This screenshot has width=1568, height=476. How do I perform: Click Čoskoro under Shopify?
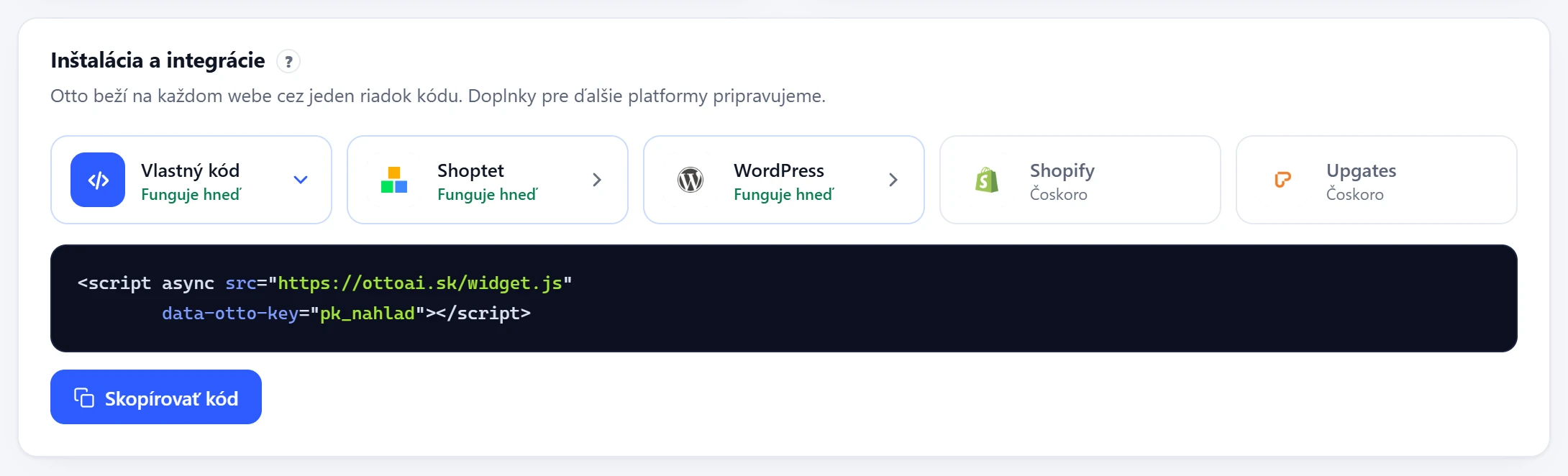tap(1059, 194)
